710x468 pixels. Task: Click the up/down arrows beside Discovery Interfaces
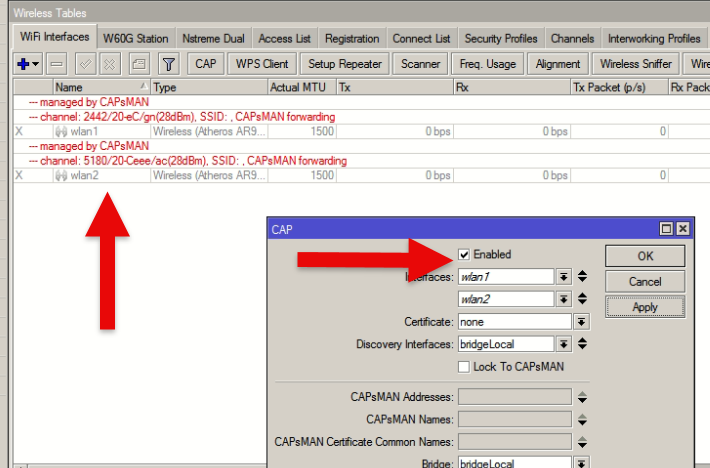coord(582,344)
